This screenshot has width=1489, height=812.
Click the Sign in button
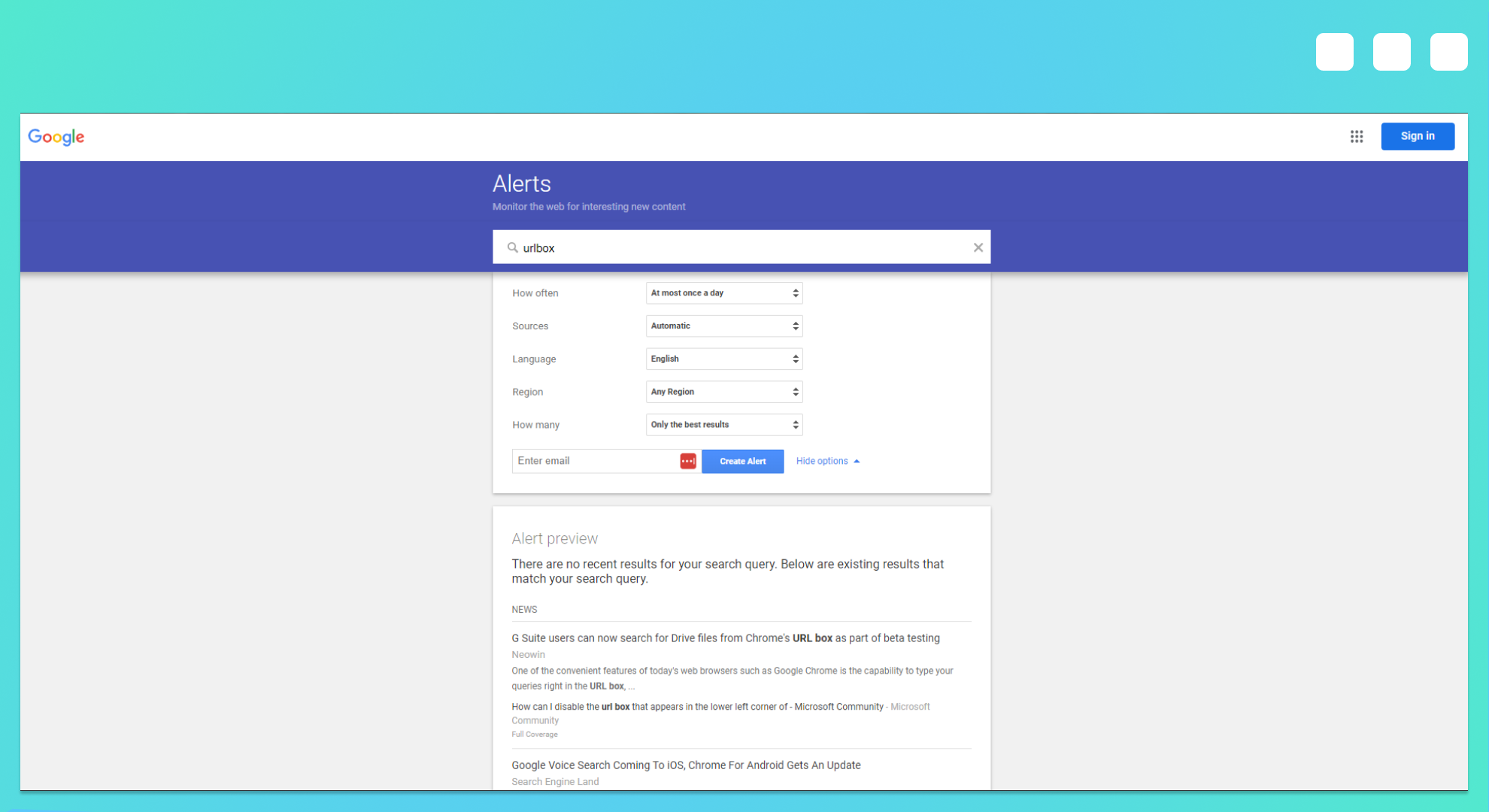click(x=1417, y=136)
